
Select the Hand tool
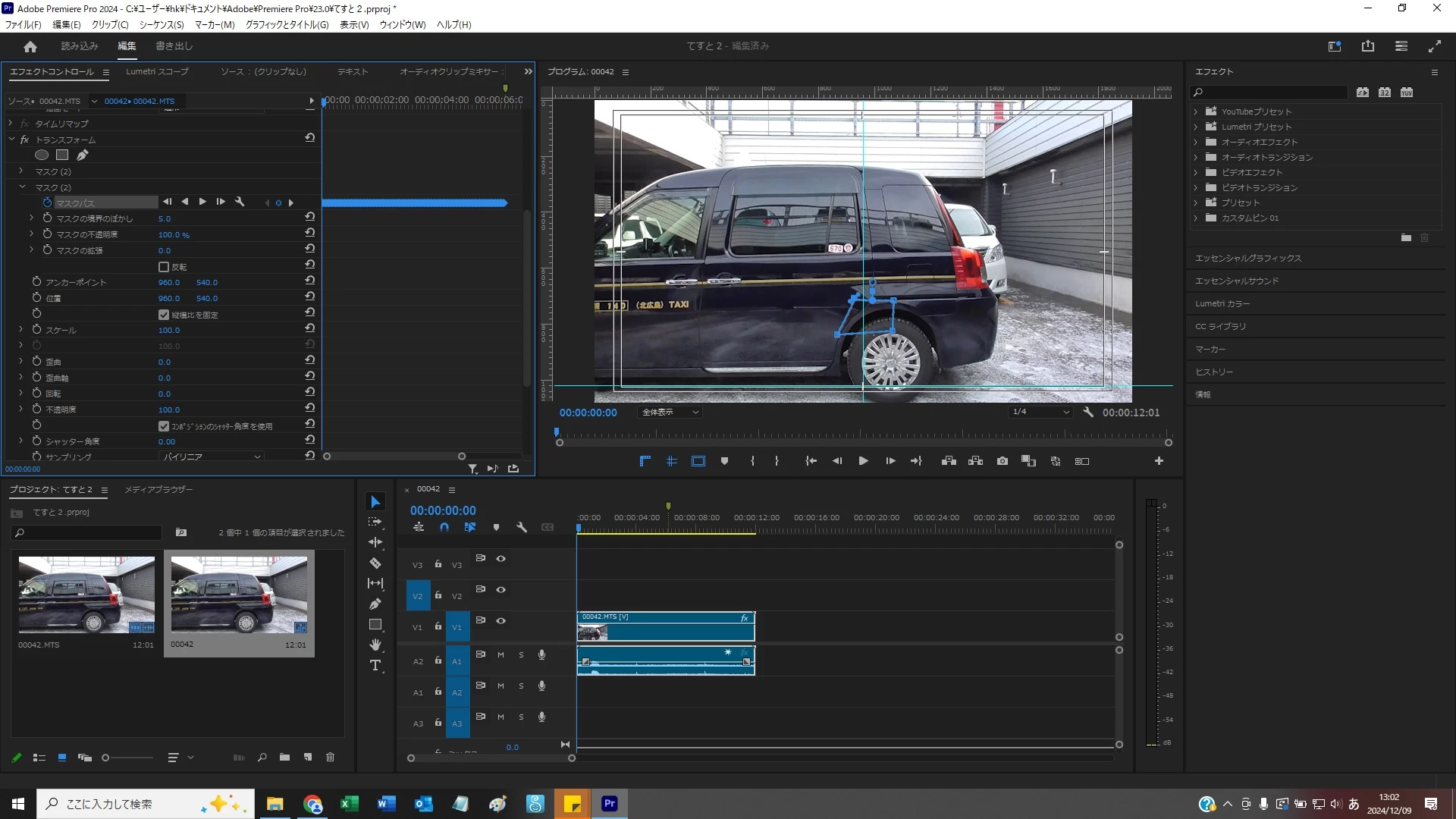375,645
